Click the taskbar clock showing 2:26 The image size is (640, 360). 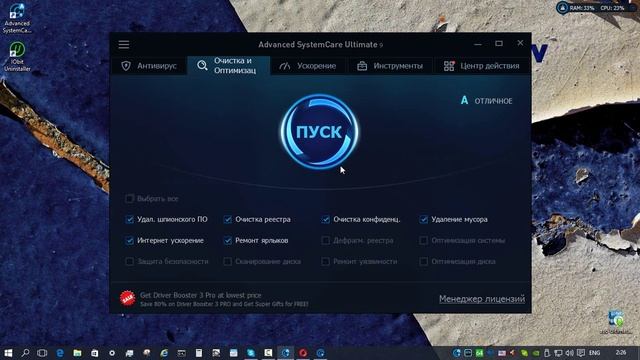click(x=621, y=353)
